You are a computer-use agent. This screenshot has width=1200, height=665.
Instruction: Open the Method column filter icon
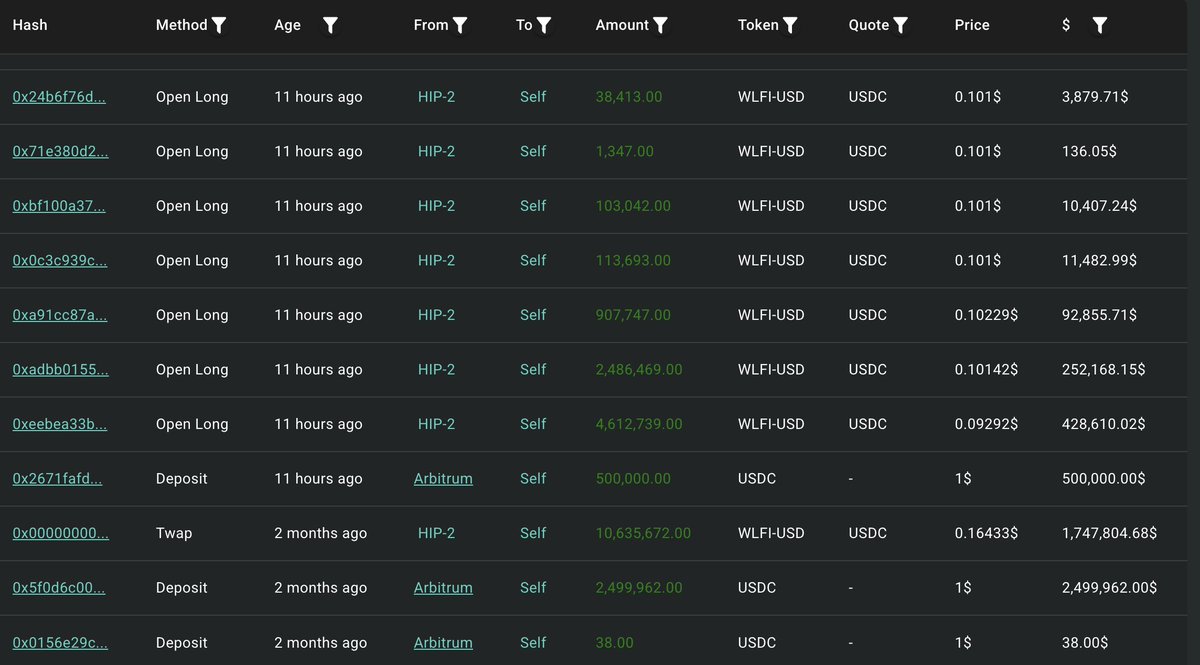tap(219, 25)
